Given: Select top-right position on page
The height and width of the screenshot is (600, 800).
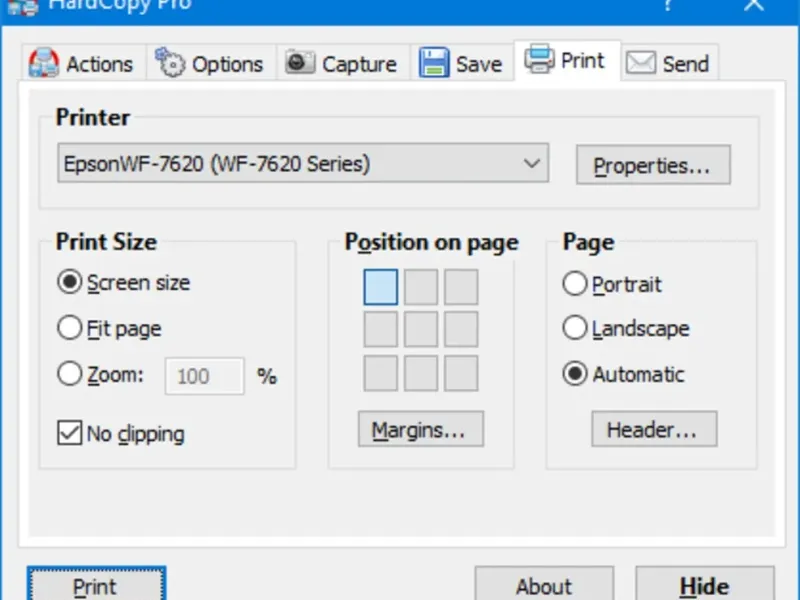Looking at the screenshot, I should [461, 287].
